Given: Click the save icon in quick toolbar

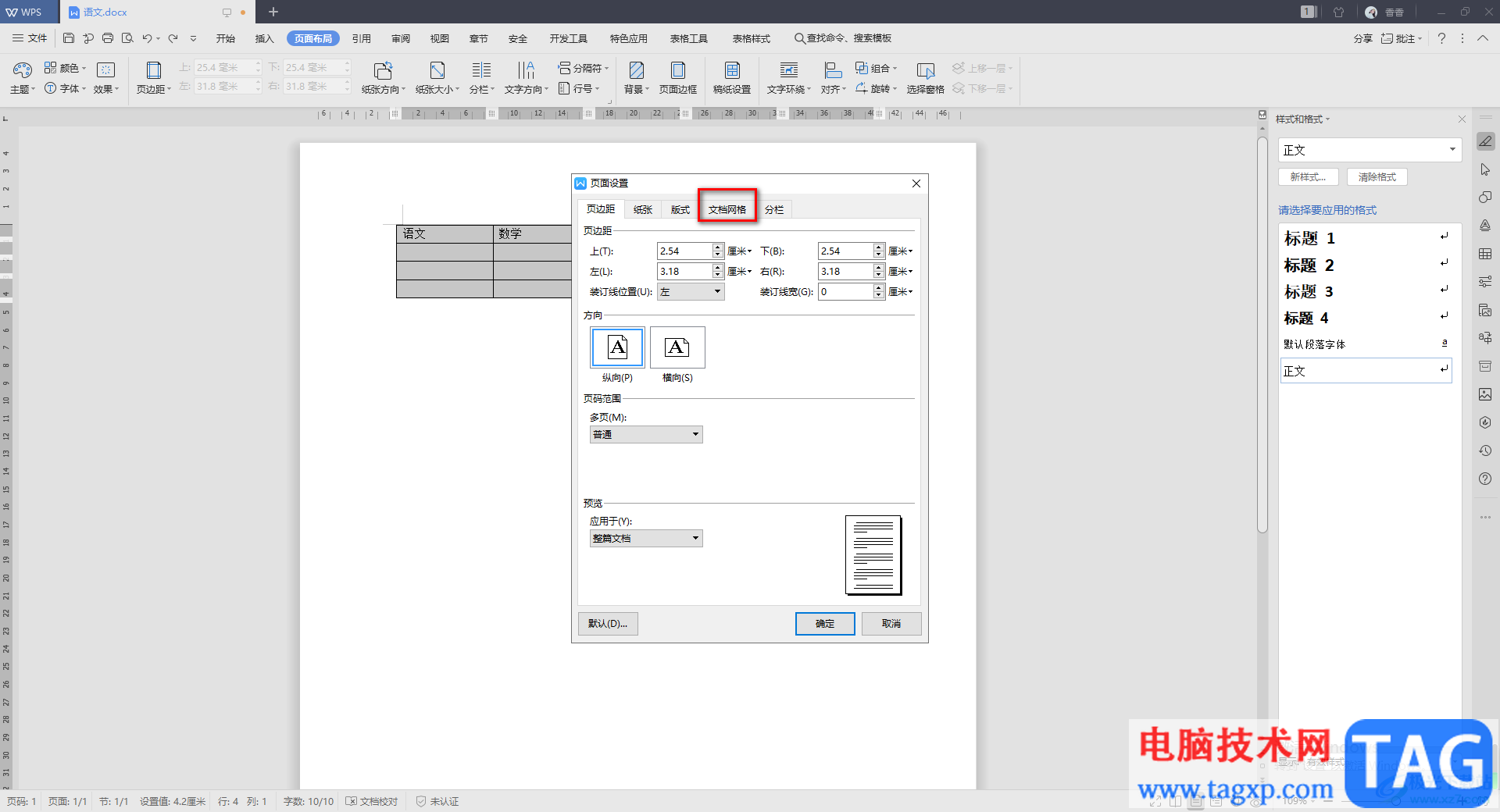Looking at the screenshot, I should (x=69, y=38).
